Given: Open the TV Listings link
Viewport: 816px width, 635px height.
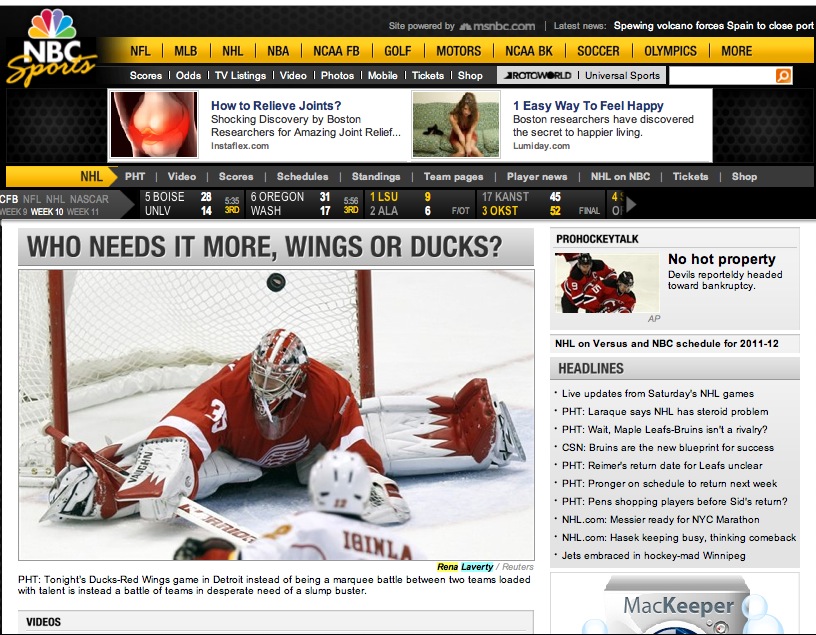Looking at the screenshot, I should [x=240, y=76].
